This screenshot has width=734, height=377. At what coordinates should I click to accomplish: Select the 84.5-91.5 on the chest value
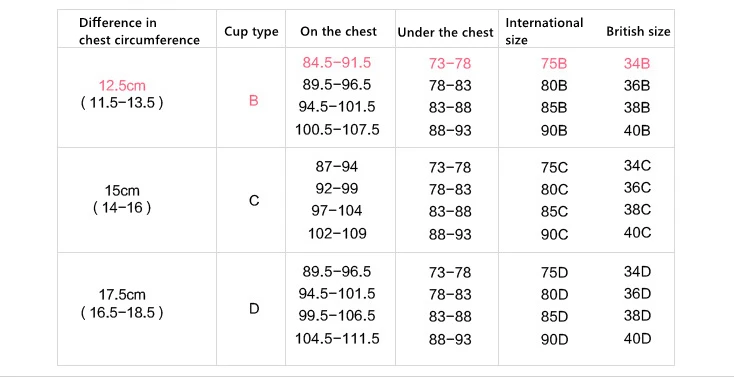click(x=337, y=63)
